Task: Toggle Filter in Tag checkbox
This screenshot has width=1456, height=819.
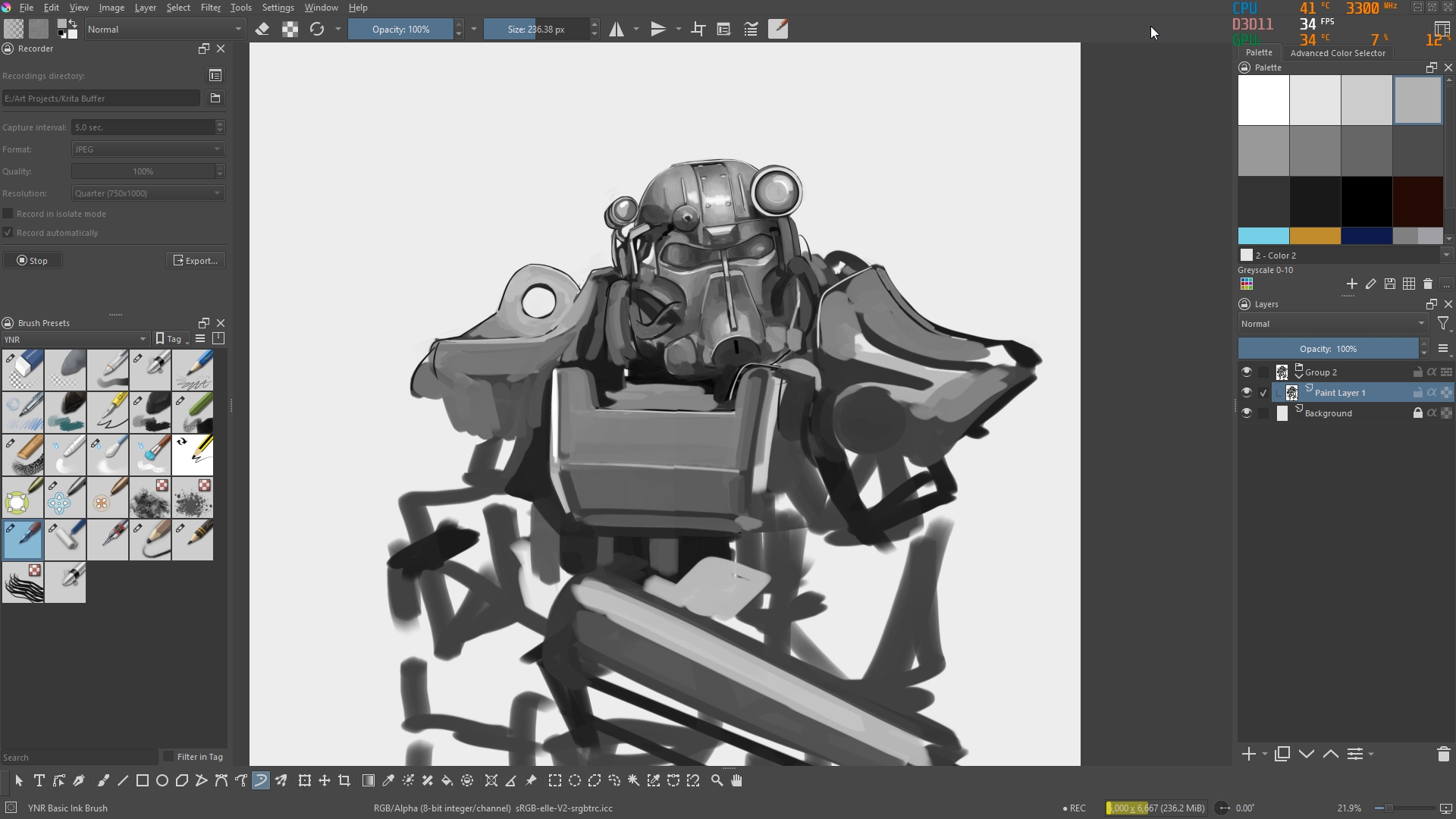Action: click(168, 756)
